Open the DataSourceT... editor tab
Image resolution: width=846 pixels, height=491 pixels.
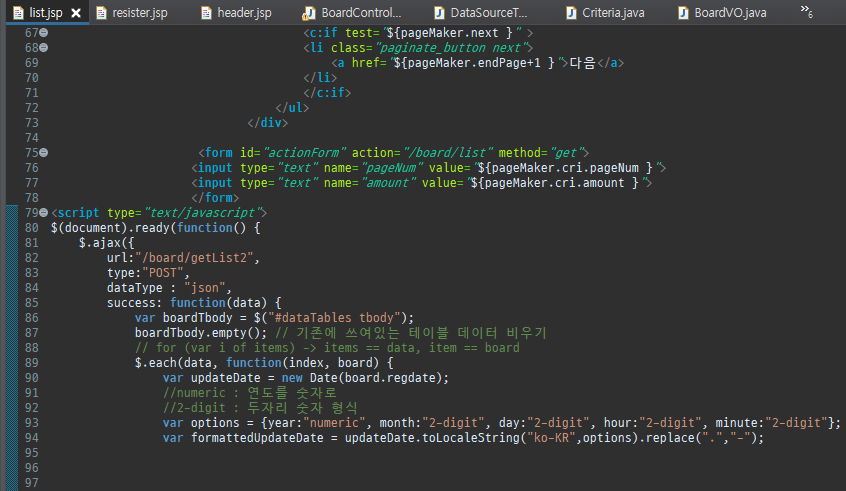pyautogui.click(x=481, y=12)
